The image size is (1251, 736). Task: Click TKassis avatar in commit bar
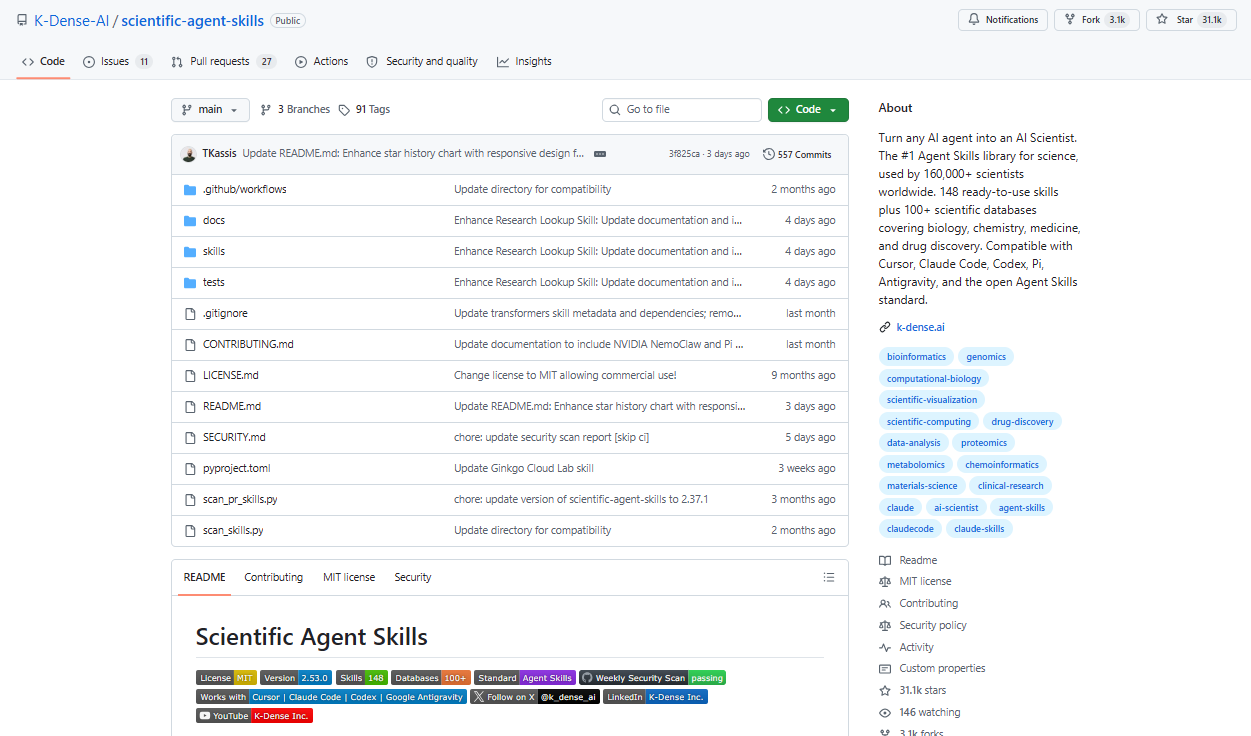[188, 154]
